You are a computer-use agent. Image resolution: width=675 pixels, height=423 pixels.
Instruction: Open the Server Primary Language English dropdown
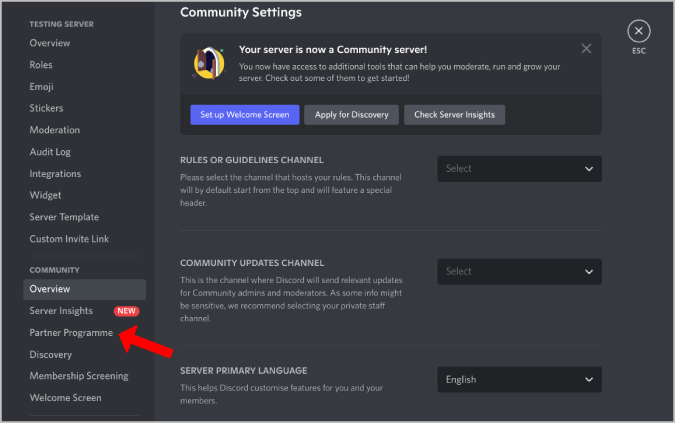(520, 380)
